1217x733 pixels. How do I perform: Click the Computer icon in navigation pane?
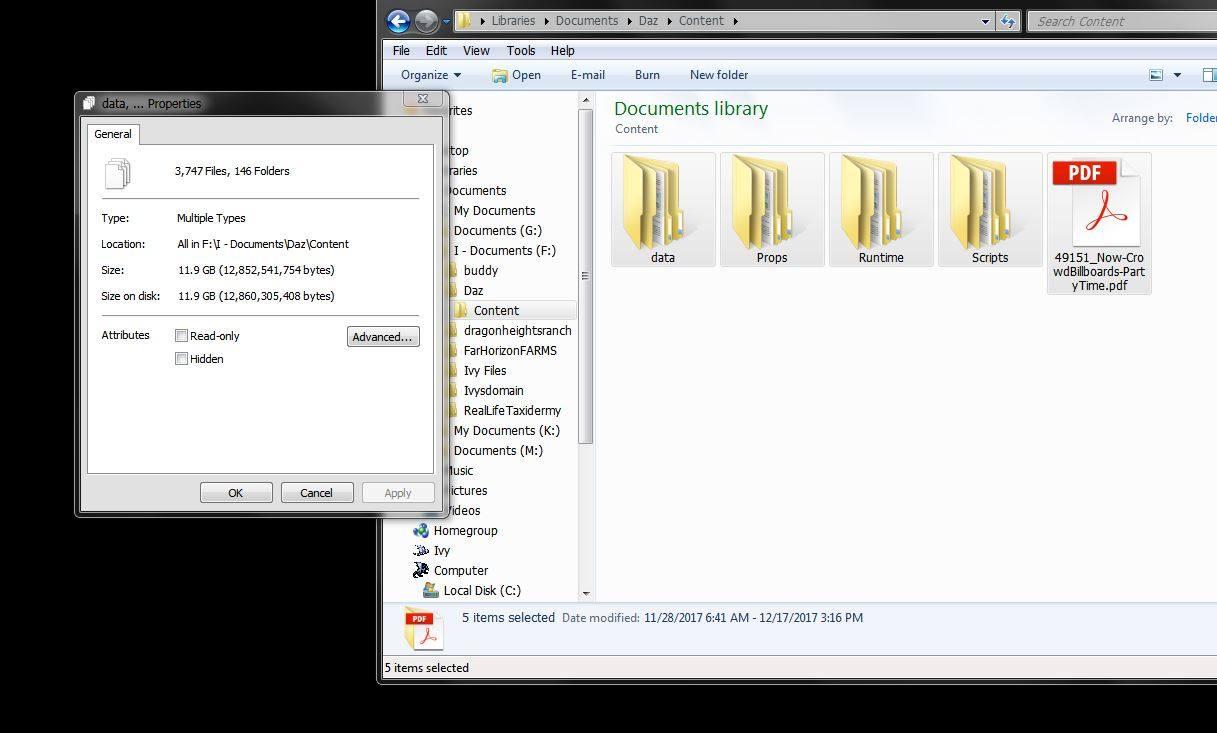click(x=421, y=570)
